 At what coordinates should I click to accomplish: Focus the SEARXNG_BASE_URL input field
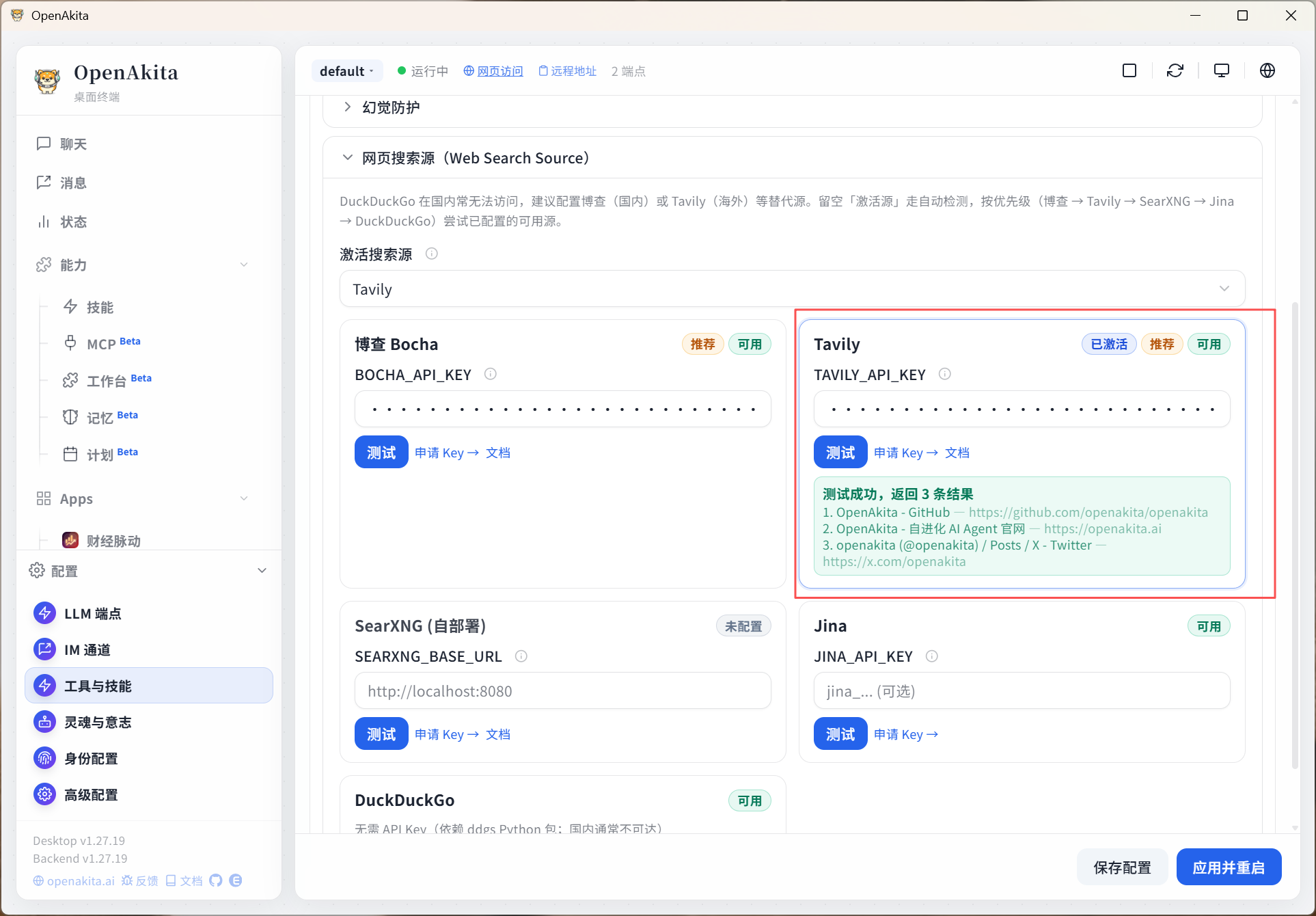563,690
